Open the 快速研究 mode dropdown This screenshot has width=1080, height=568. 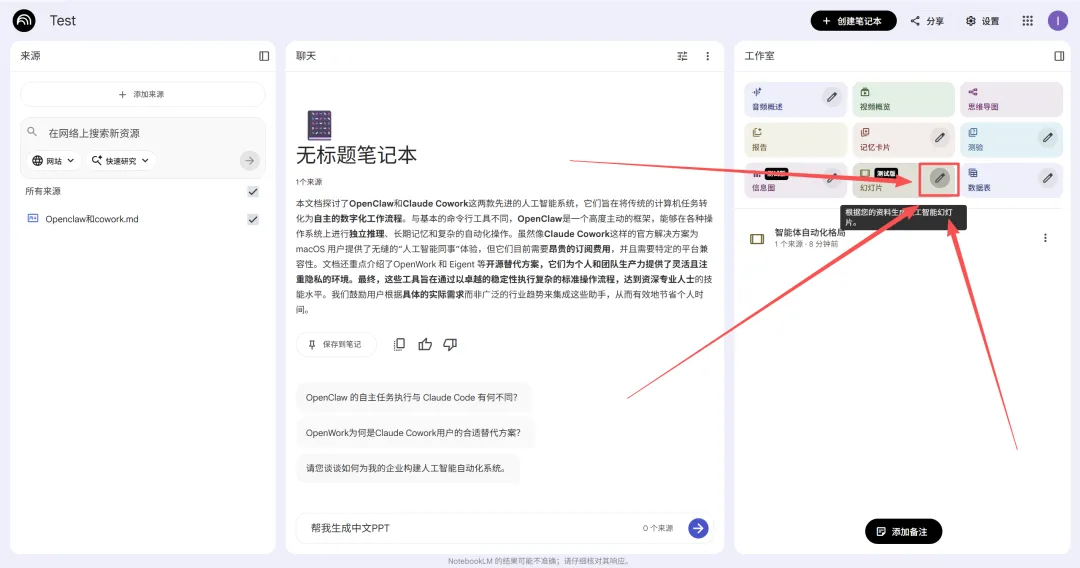pos(121,160)
